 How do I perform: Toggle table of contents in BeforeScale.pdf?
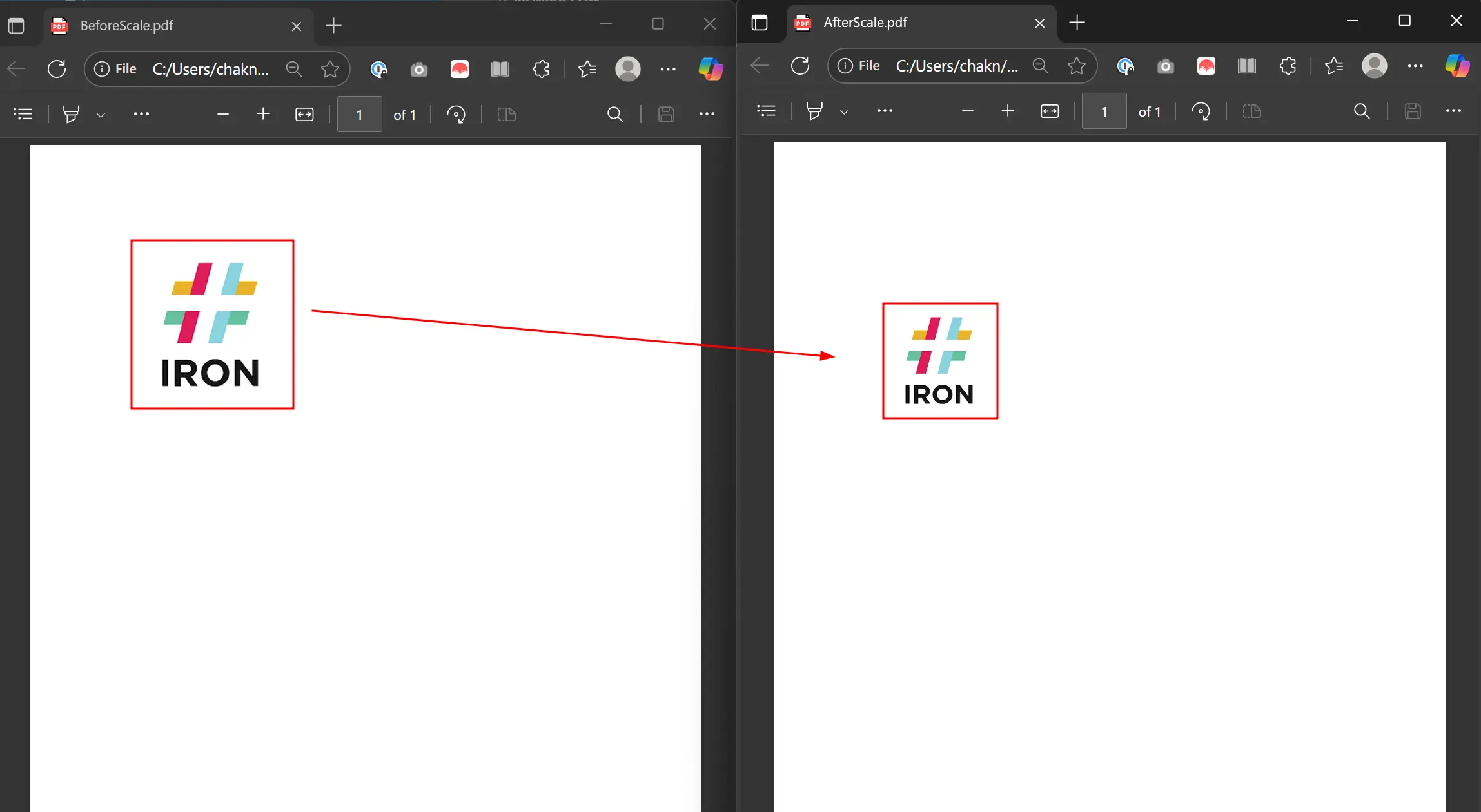point(23,115)
